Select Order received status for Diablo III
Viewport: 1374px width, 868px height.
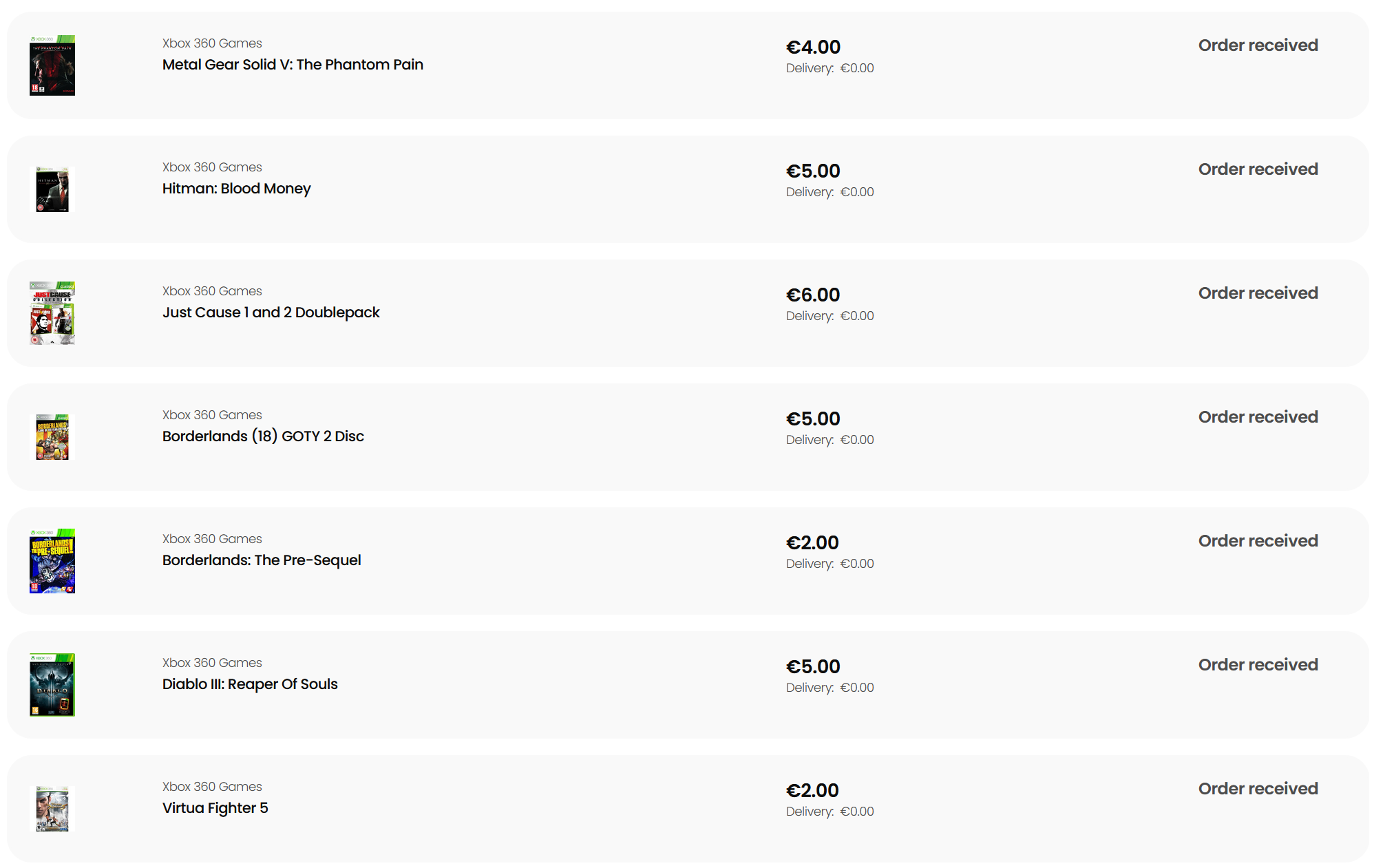pos(1258,665)
